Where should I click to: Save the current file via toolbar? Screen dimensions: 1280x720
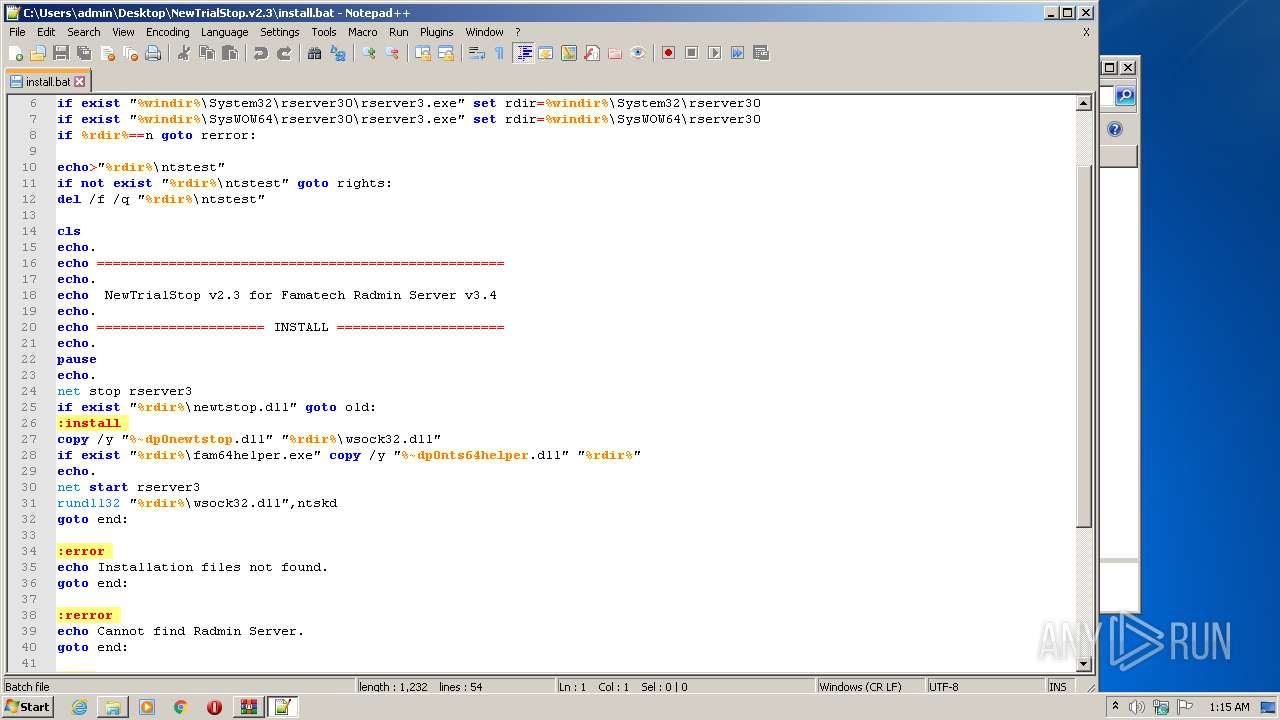[x=61, y=53]
